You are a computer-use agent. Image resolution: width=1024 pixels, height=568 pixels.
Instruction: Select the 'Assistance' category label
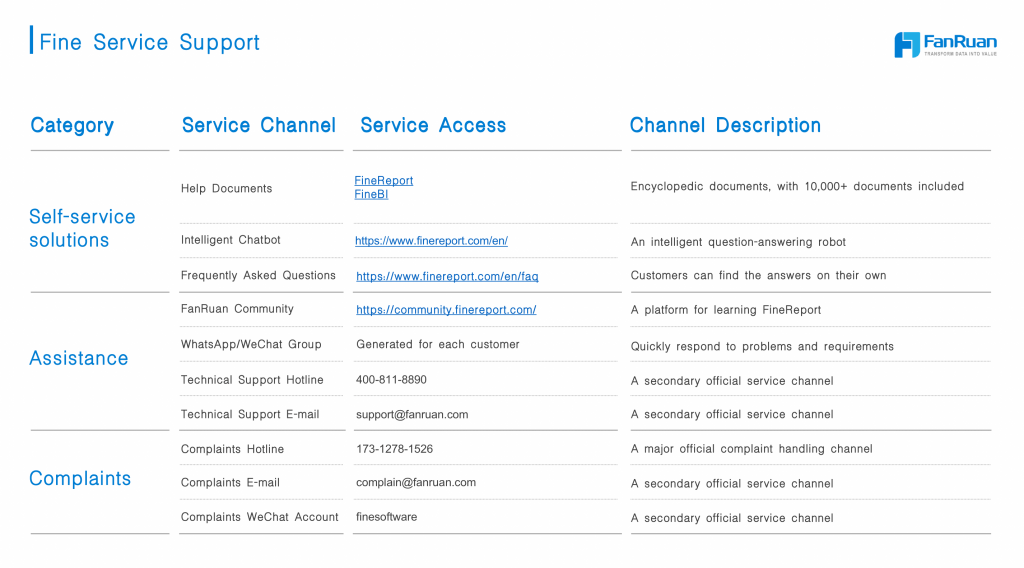[x=78, y=358]
